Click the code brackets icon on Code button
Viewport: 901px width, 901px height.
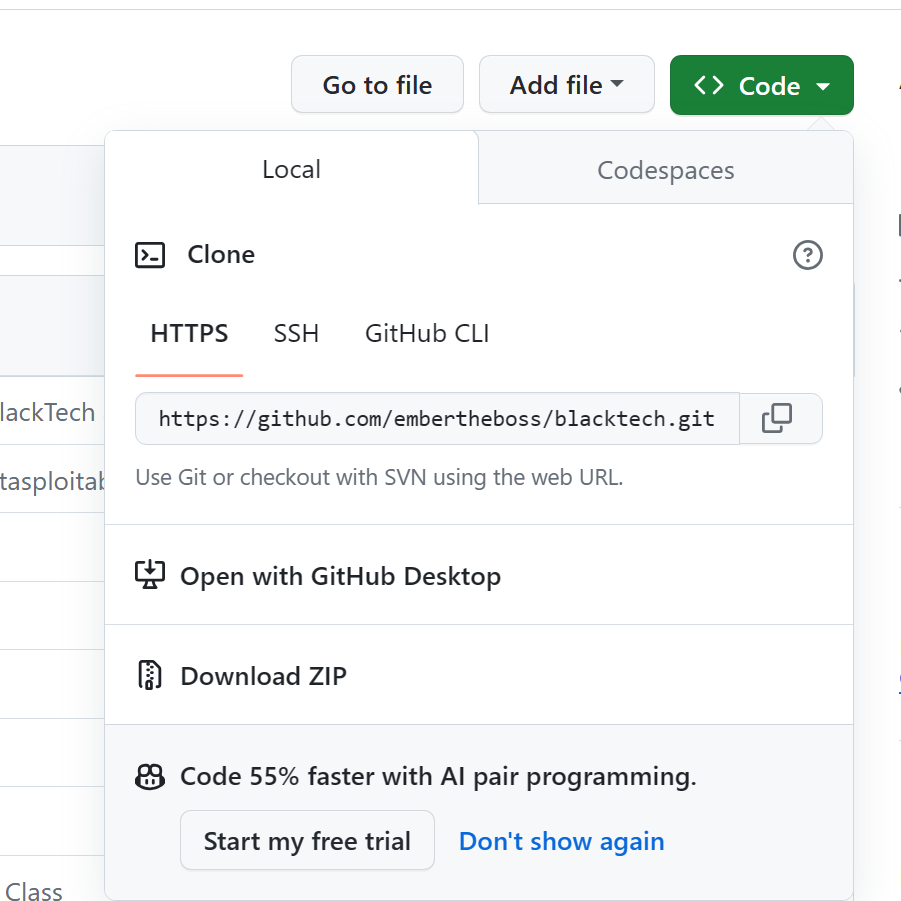(x=709, y=85)
